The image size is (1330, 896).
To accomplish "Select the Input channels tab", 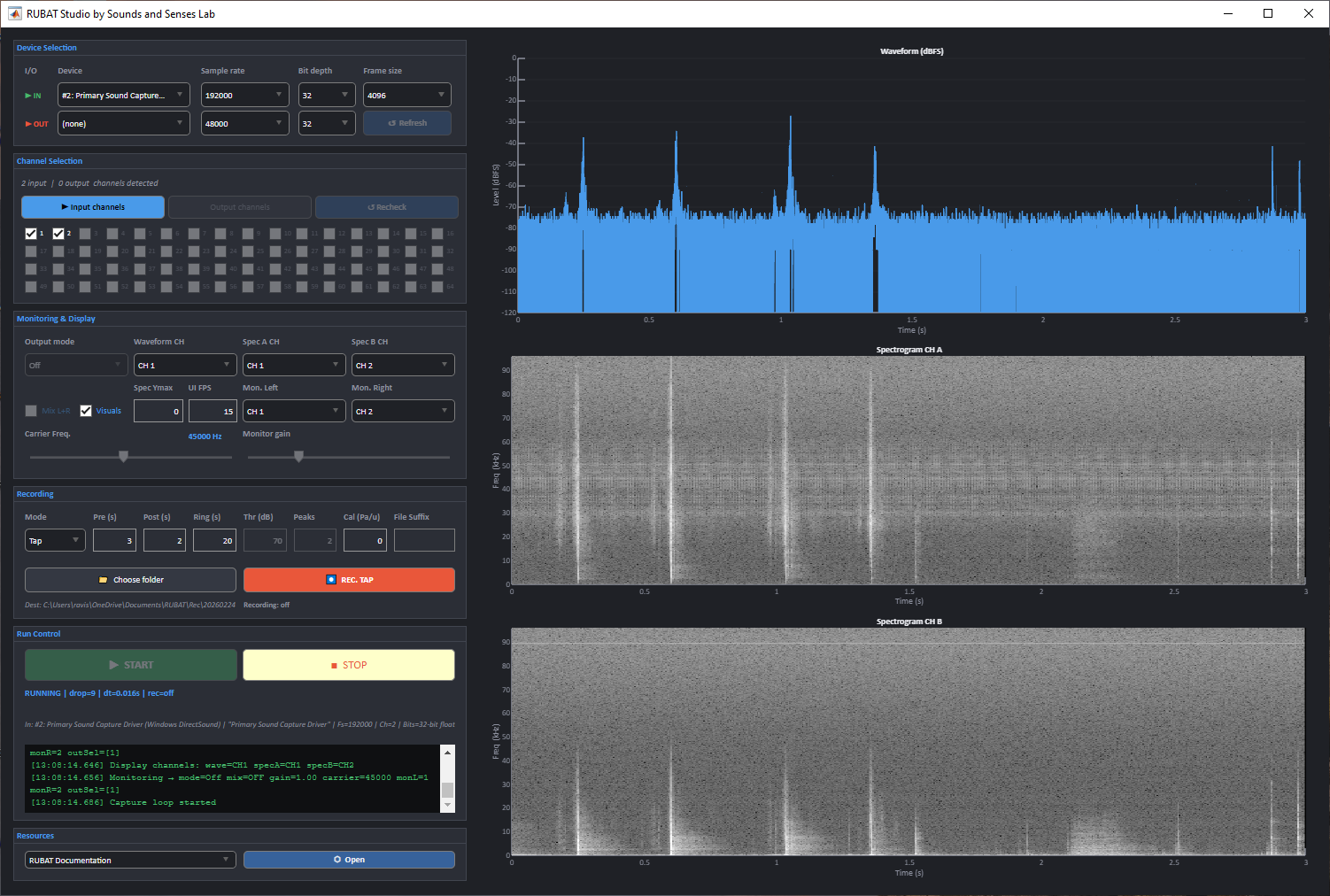I will coord(93,207).
